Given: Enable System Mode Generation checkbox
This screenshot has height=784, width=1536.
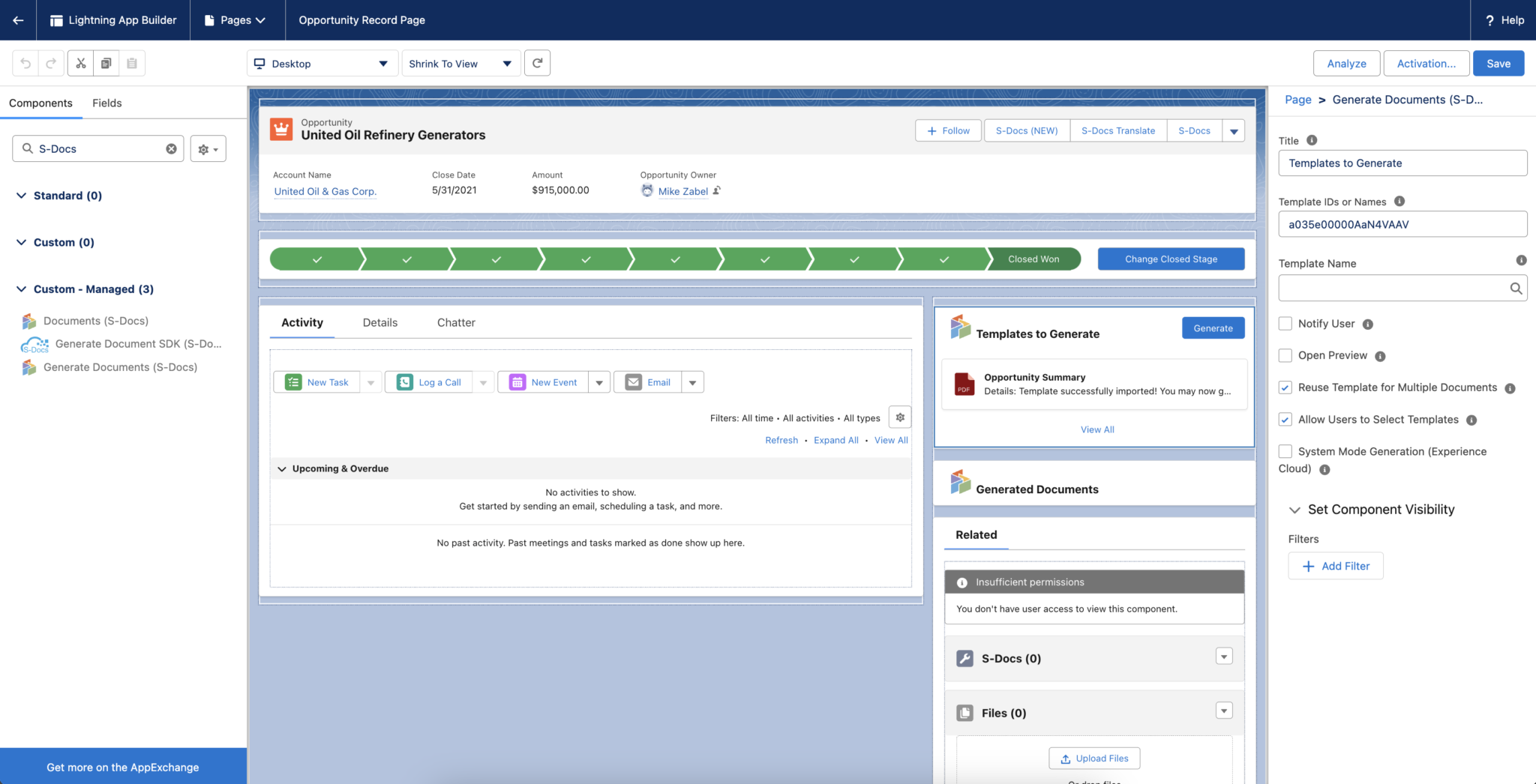Looking at the screenshot, I should (1285, 451).
